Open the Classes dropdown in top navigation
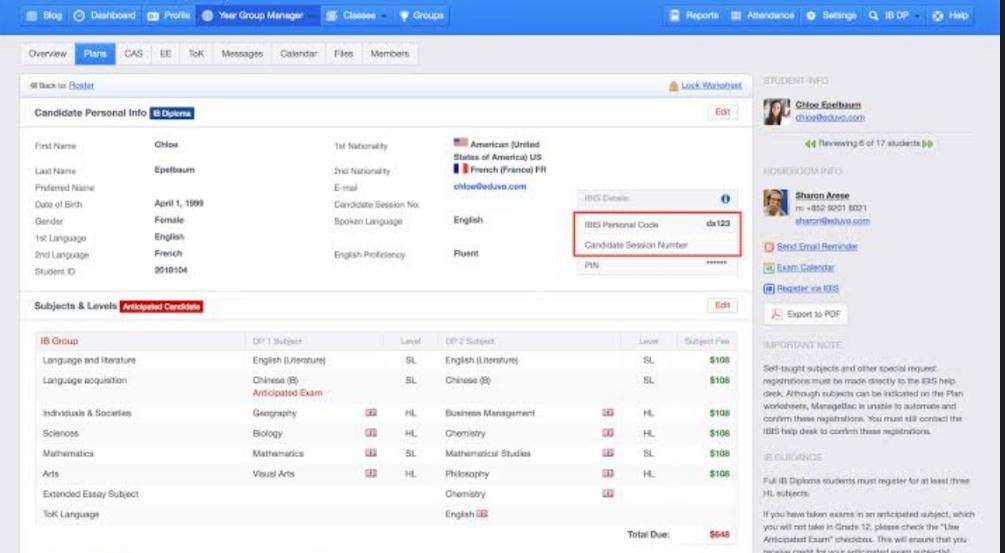This screenshot has height=553, width=1005. (359, 15)
